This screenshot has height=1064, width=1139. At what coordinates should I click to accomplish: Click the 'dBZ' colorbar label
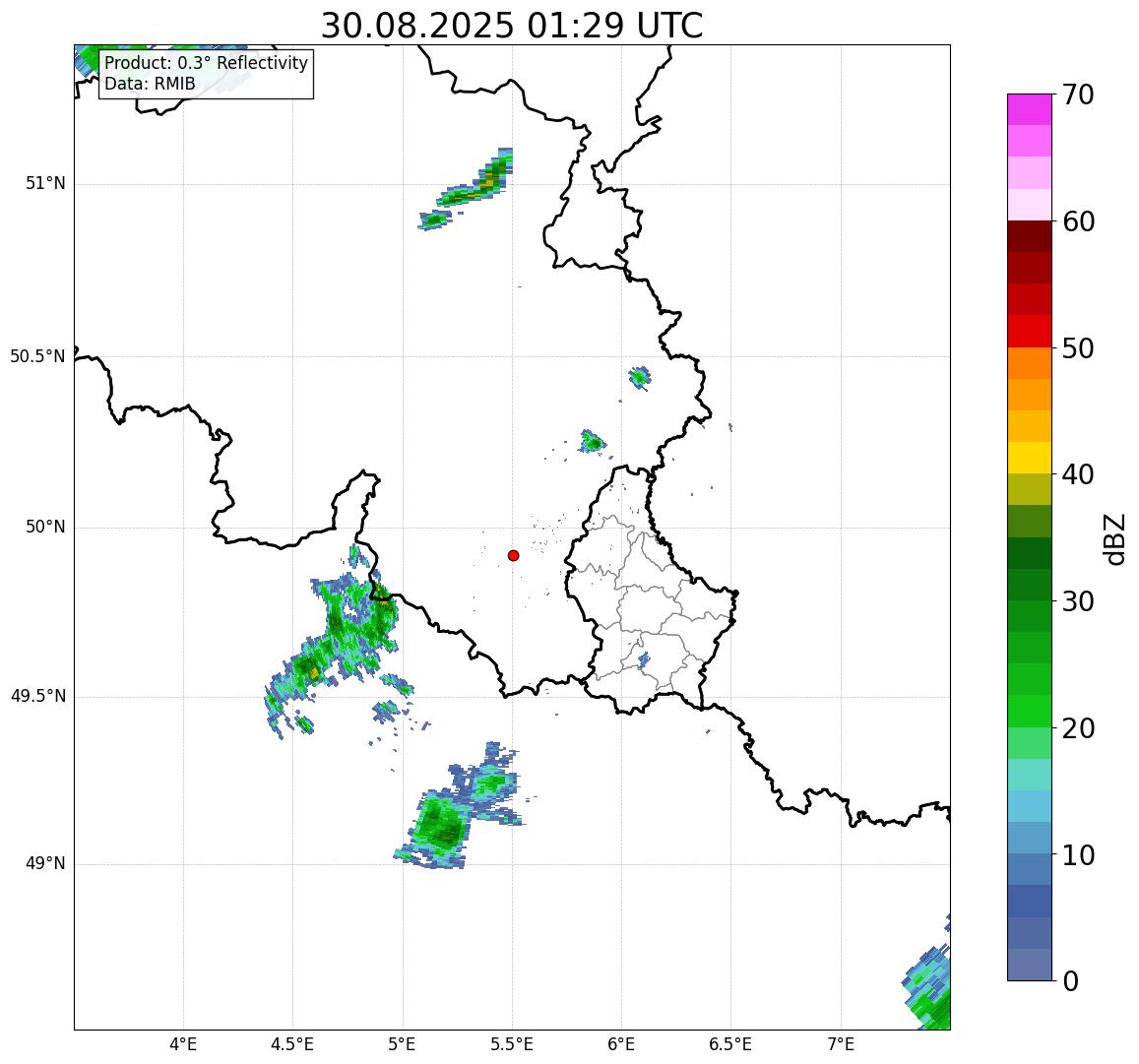pos(1113,538)
